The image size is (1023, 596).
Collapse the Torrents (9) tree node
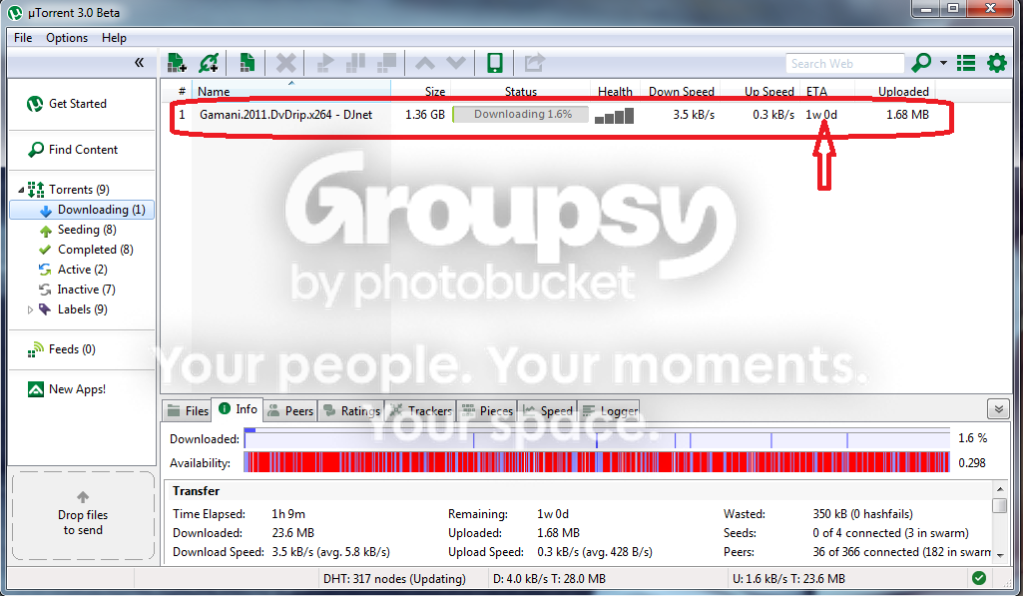click(x=21, y=190)
